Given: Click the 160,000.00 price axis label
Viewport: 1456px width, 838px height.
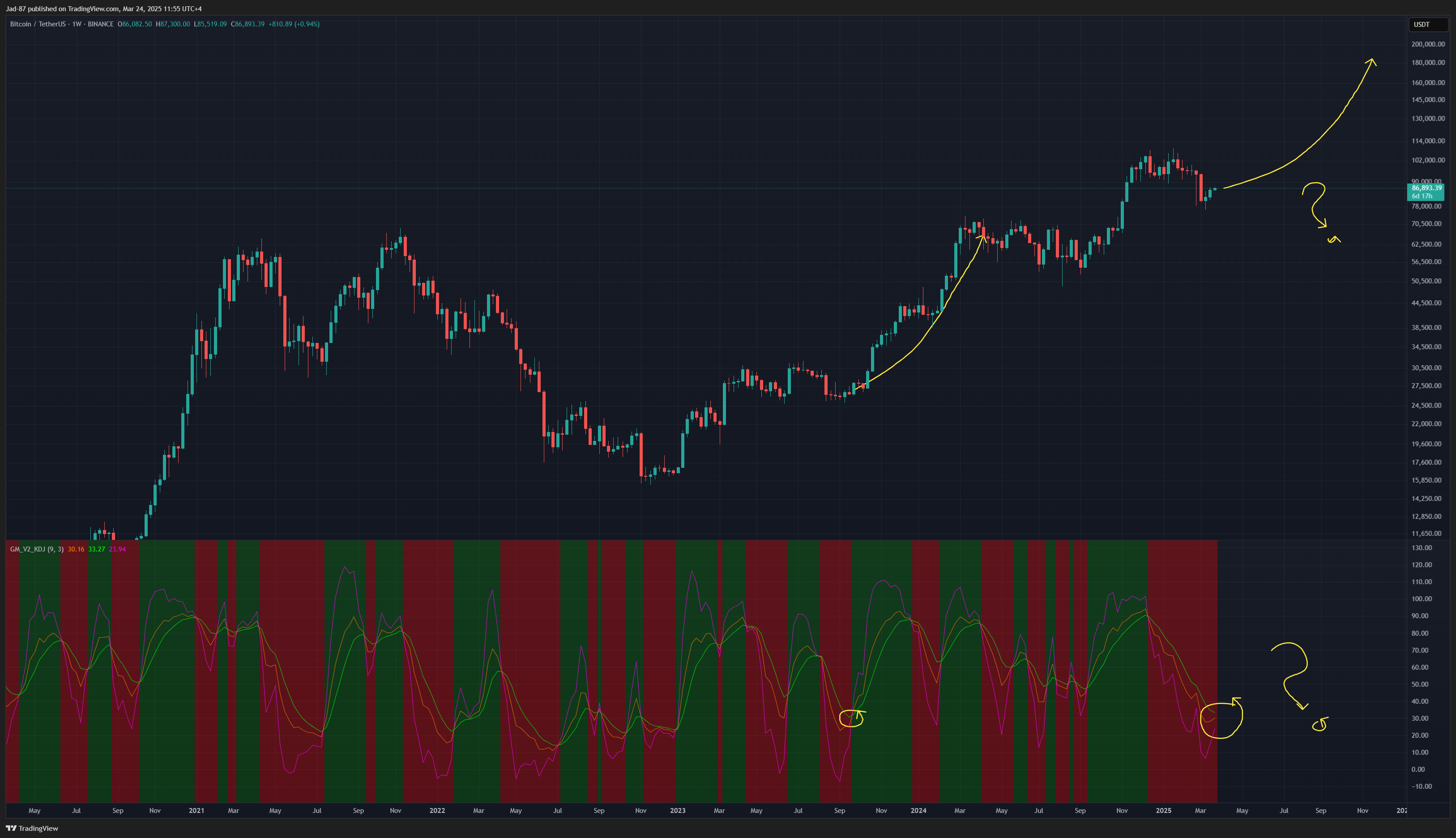Looking at the screenshot, I should 1428,83.
